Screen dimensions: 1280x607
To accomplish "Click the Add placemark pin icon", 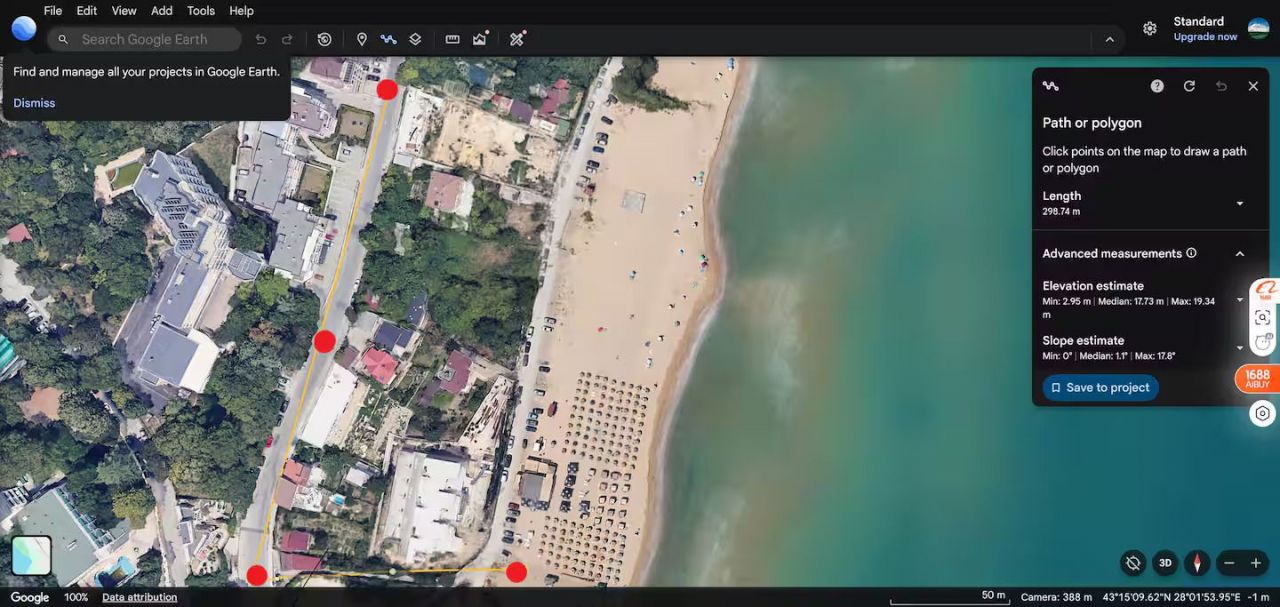I will pyautogui.click(x=362, y=39).
